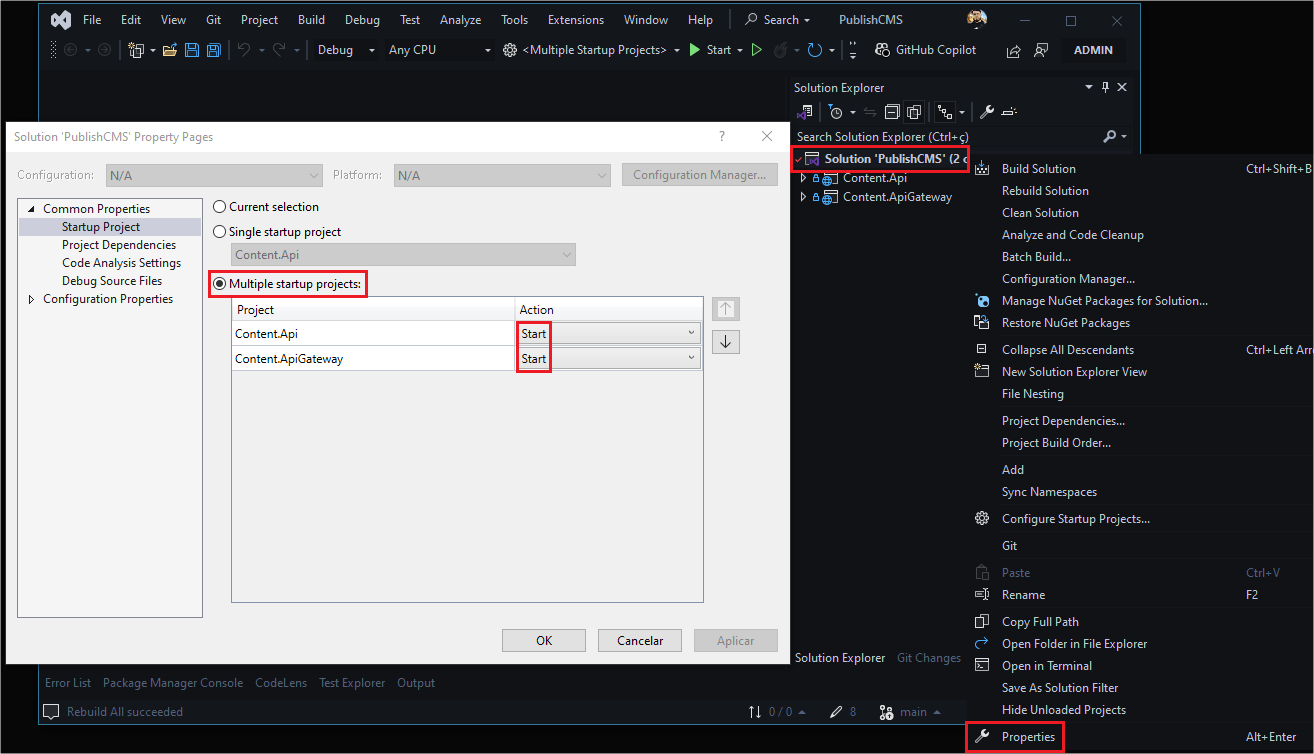Viewport: 1314px width, 754px height.
Task: Open the Build menu
Action: (x=311, y=20)
